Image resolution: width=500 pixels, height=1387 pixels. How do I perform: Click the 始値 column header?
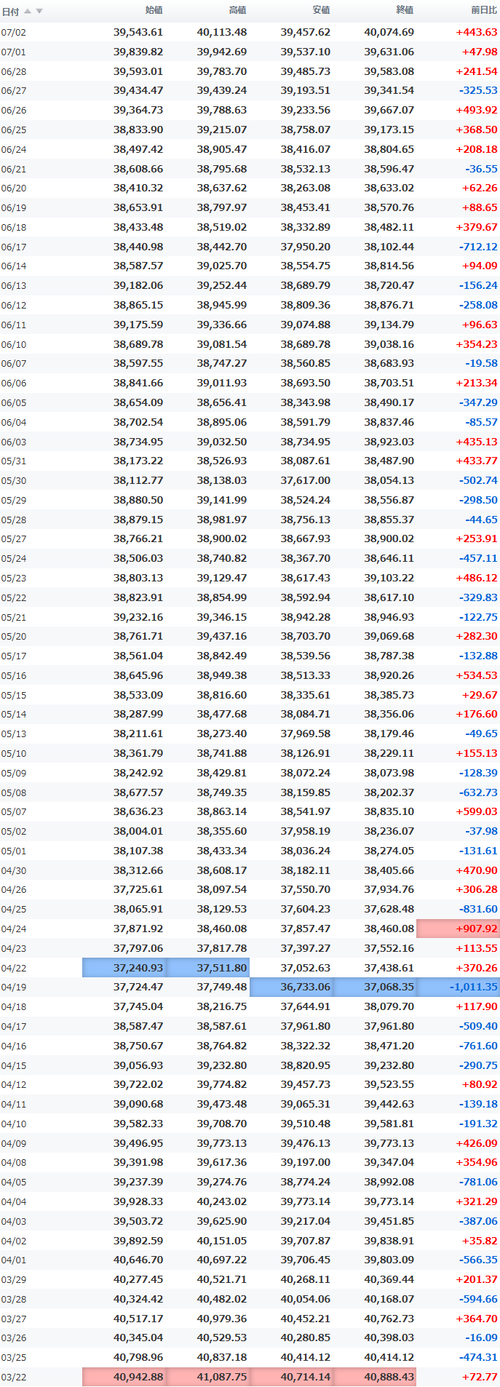(x=153, y=10)
